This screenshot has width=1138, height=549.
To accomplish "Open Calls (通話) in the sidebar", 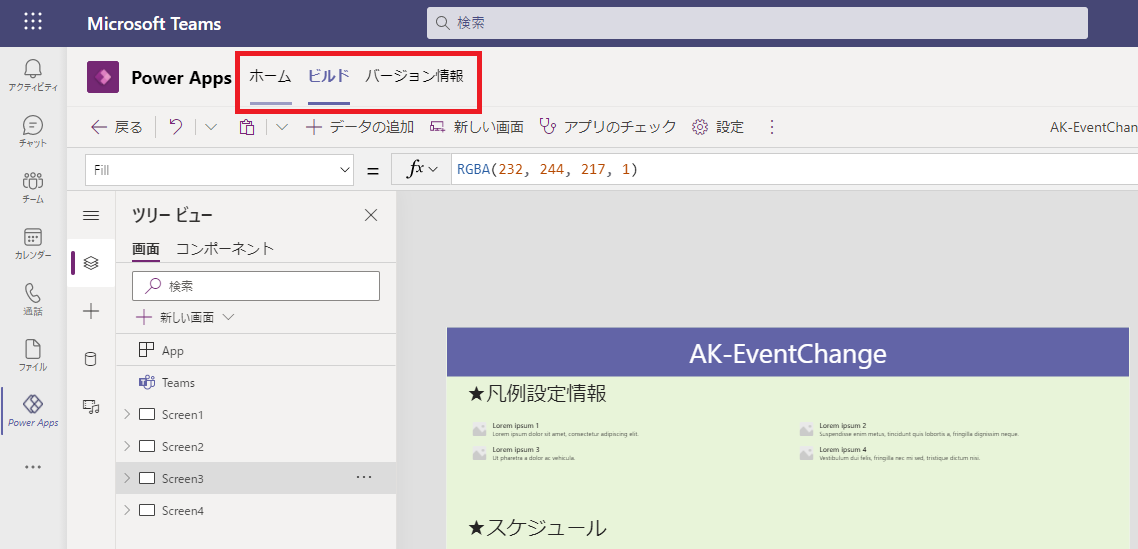I will click(x=33, y=299).
